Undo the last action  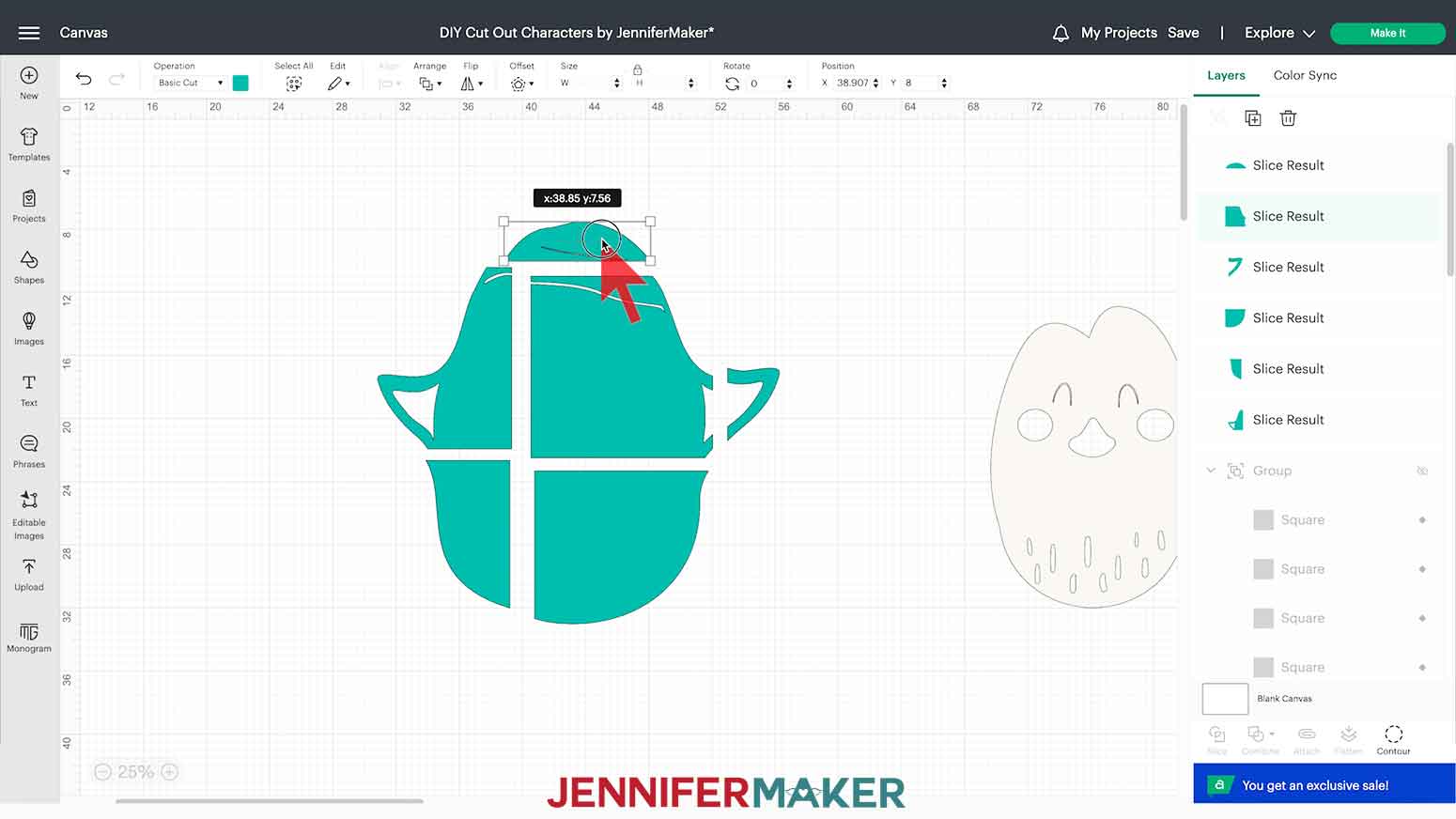click(x=84, y=80)
